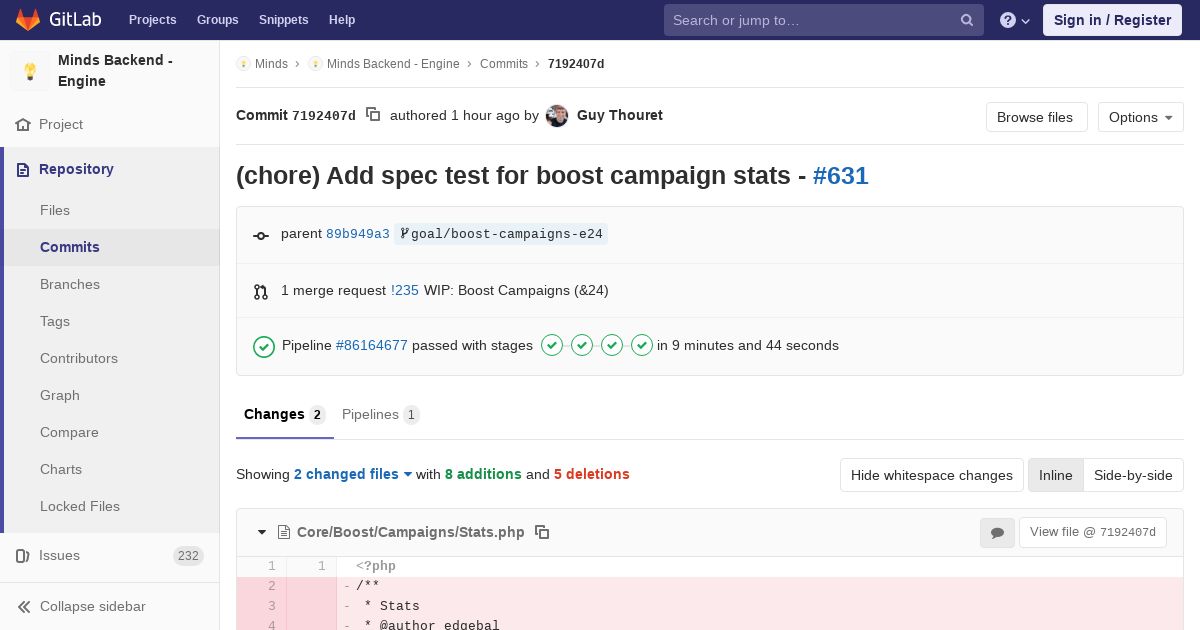Screen dimensions: 1200x630
Task: Copy commit SHA using clipboard icon
Action: (373, 115)
